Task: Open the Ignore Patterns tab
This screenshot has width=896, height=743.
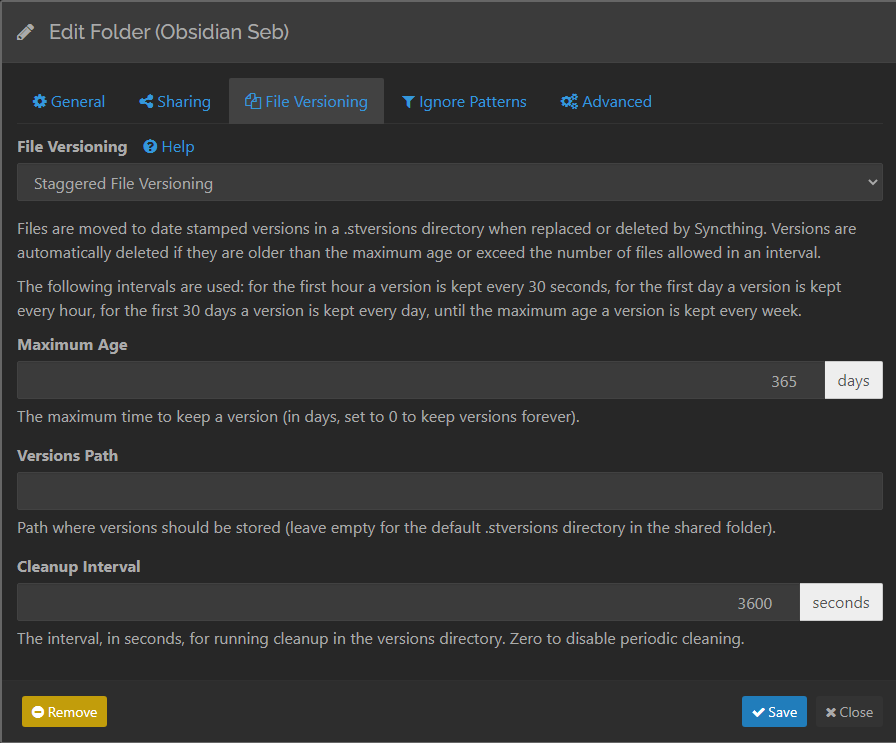Action: [464, 101]
